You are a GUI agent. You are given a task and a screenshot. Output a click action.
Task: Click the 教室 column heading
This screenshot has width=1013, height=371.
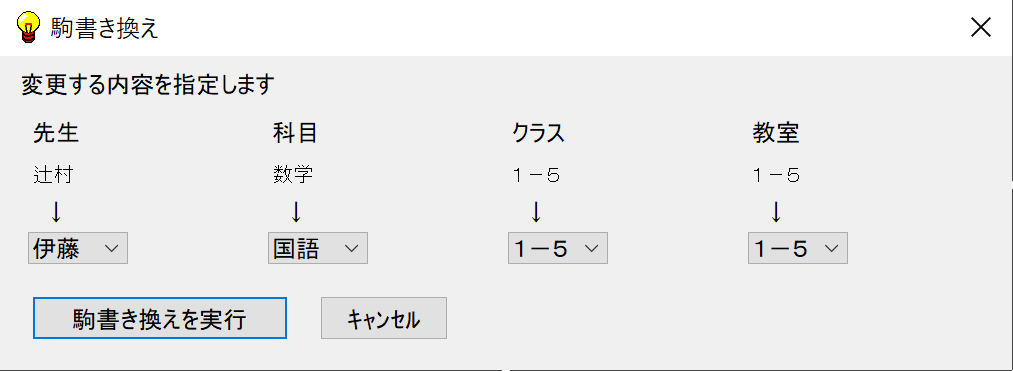pyautogui.click(x=775, y=133)
